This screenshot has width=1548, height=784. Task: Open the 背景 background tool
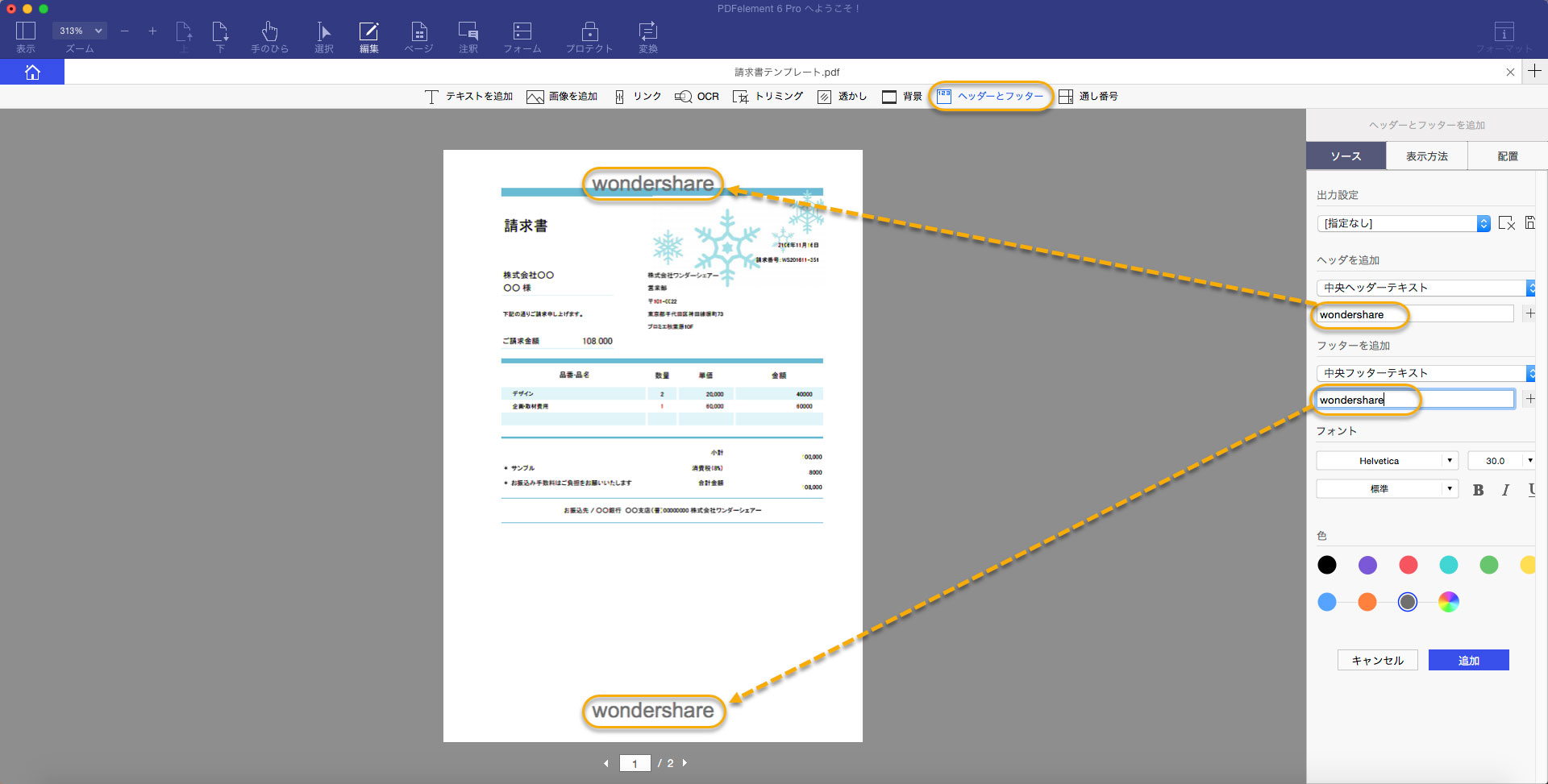coord(902,96)
